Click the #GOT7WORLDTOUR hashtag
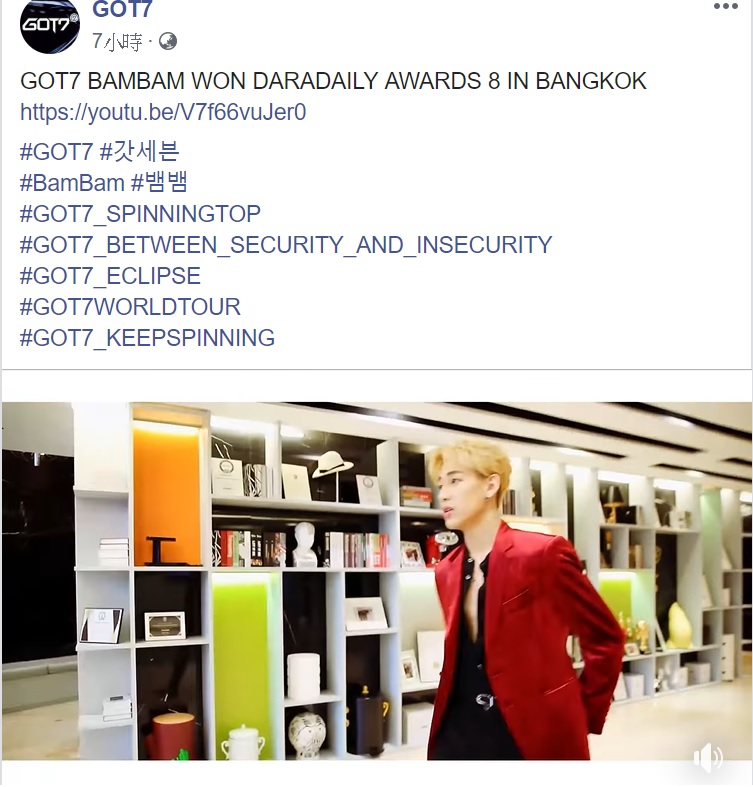 130,307
